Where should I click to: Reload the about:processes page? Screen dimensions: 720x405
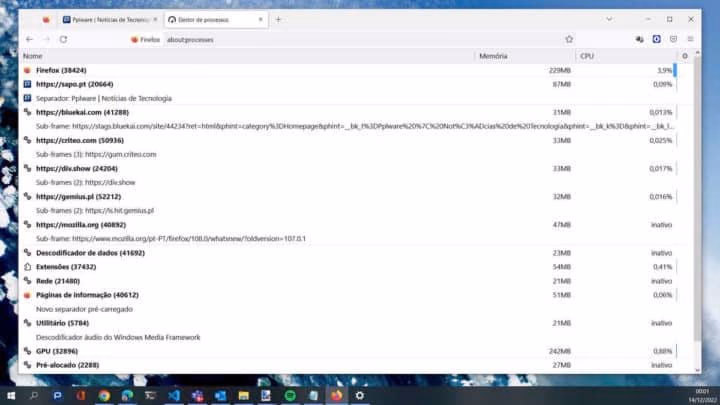pos(63,39)
